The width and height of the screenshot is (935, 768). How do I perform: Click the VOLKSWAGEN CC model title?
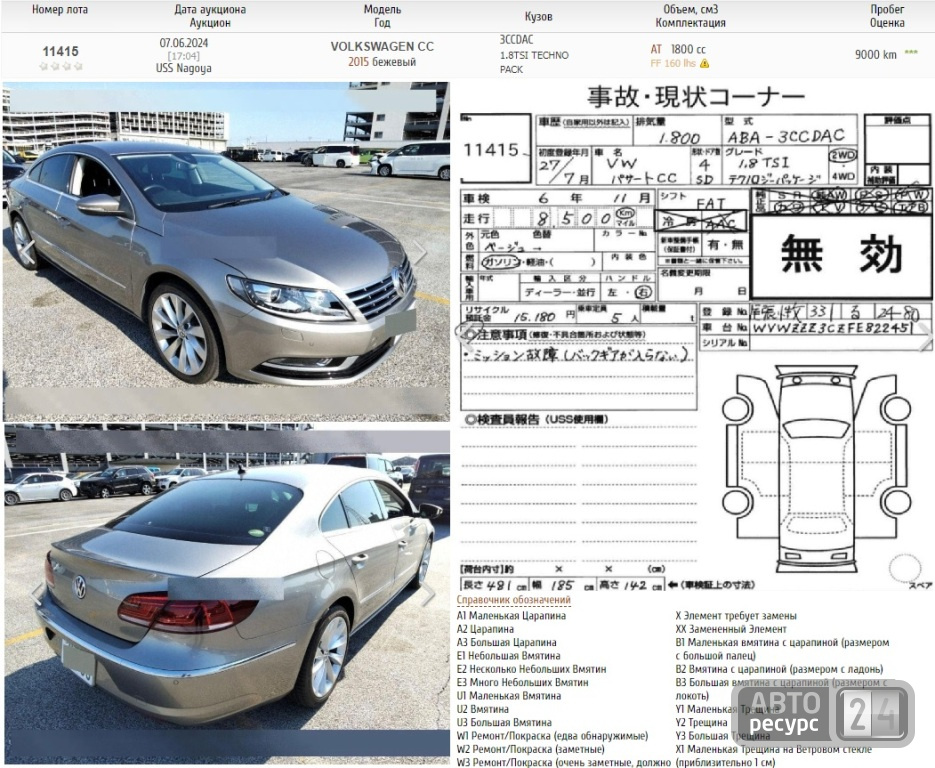(x=382, y=47)
